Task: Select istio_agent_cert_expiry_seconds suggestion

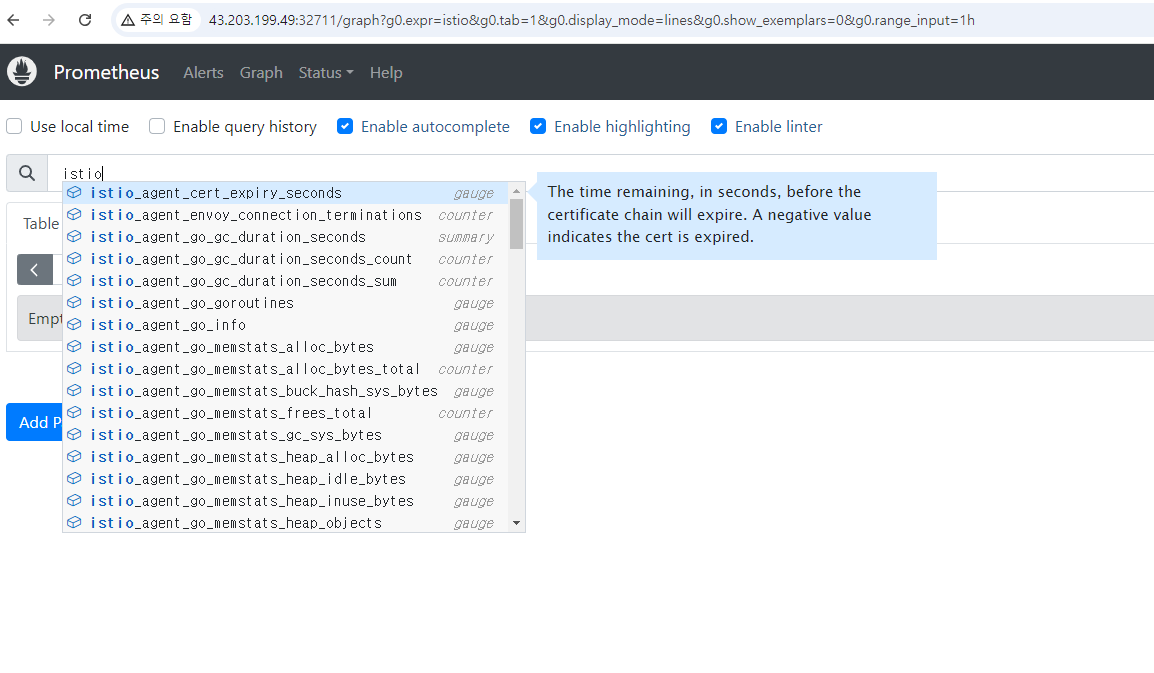Action: pos(286,193)
